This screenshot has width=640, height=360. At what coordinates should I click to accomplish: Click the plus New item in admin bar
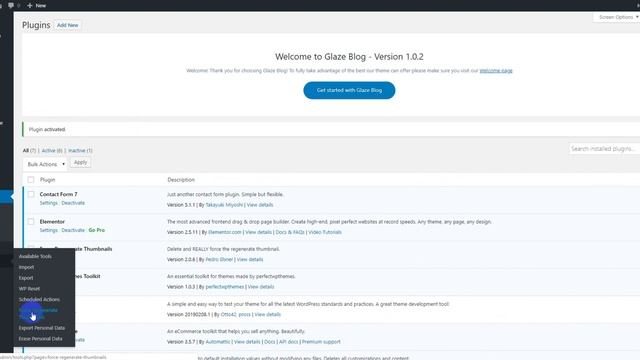tap(36, 5)
